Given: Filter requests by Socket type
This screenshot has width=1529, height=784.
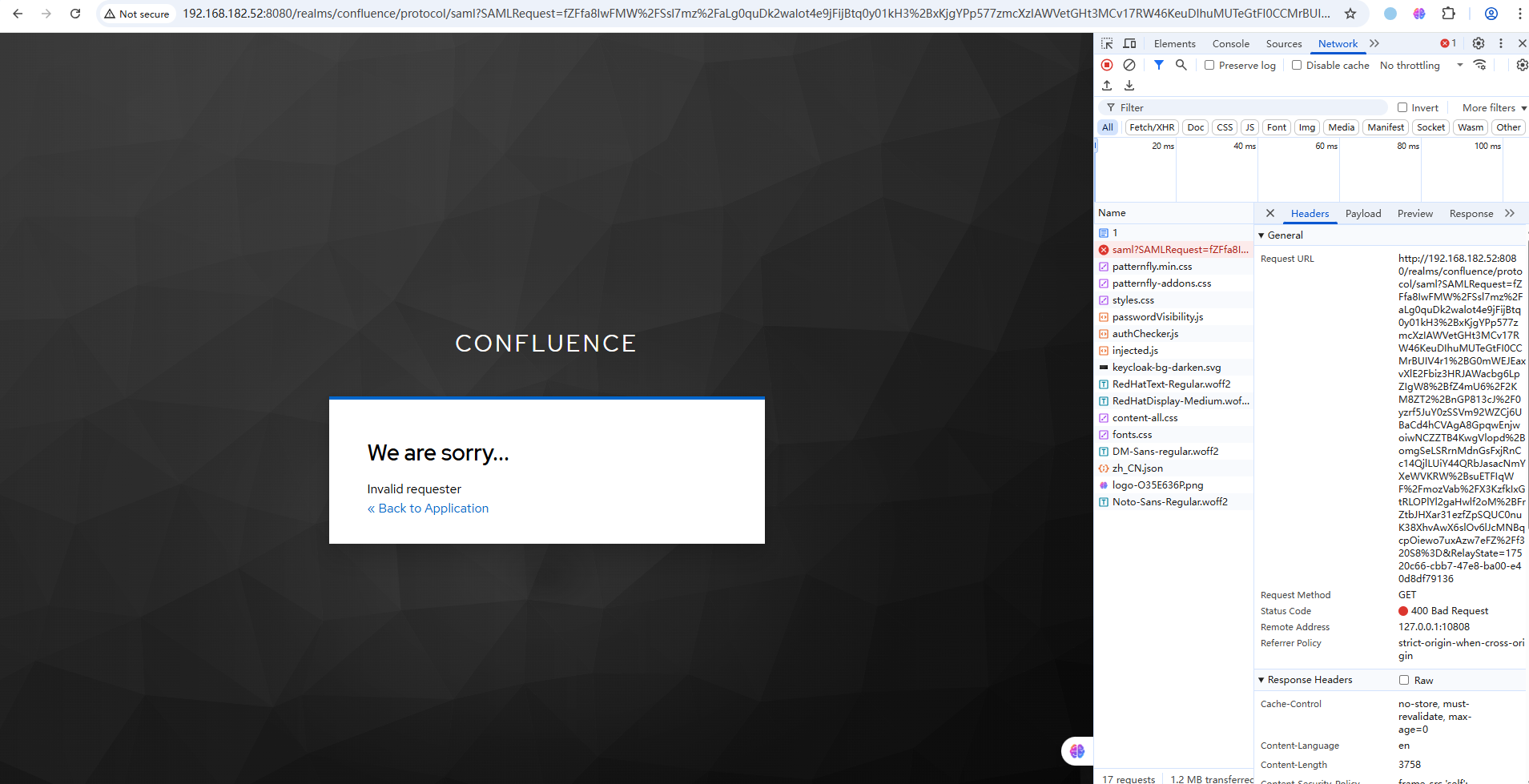Looking at the screenshot, I should [x=1430, y=127].
